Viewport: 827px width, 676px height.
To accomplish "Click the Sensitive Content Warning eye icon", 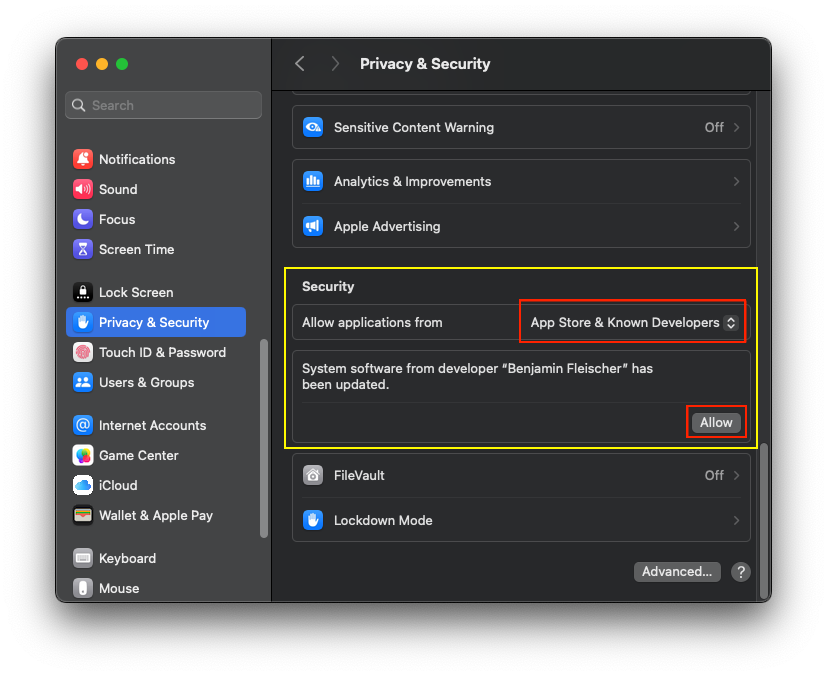I will (313, 127).
